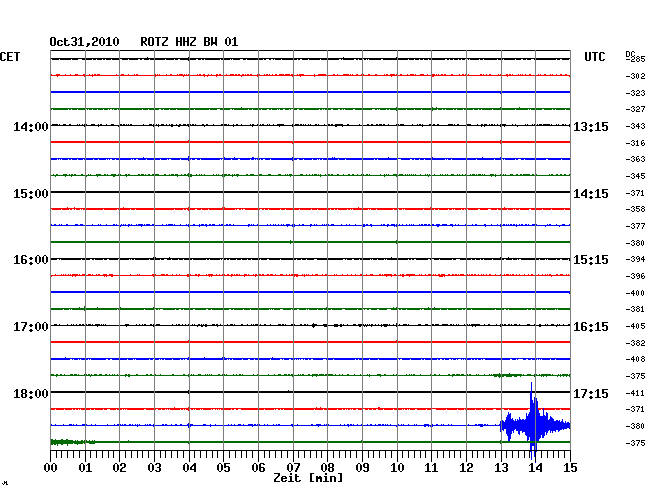Click the 11 minute axis label
The height and width of the screenshot is (494, 650).
click(x=432, y=468)
